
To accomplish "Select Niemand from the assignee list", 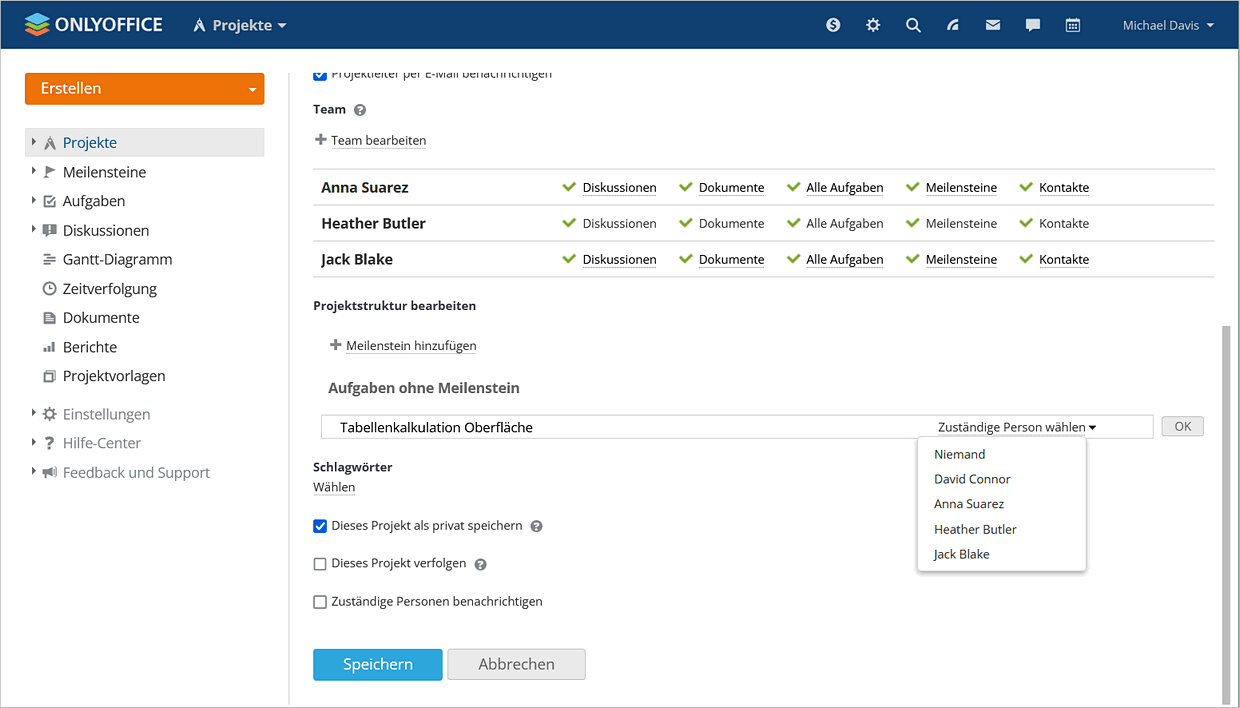I will point(1001,454).
